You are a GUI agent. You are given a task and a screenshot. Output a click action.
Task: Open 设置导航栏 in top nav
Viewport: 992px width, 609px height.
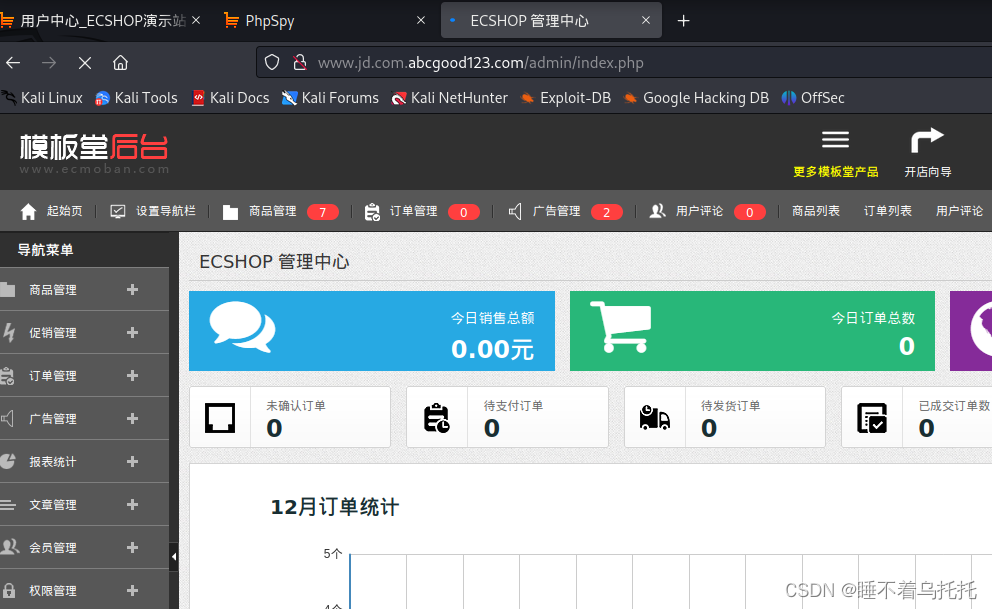(153, 211)
